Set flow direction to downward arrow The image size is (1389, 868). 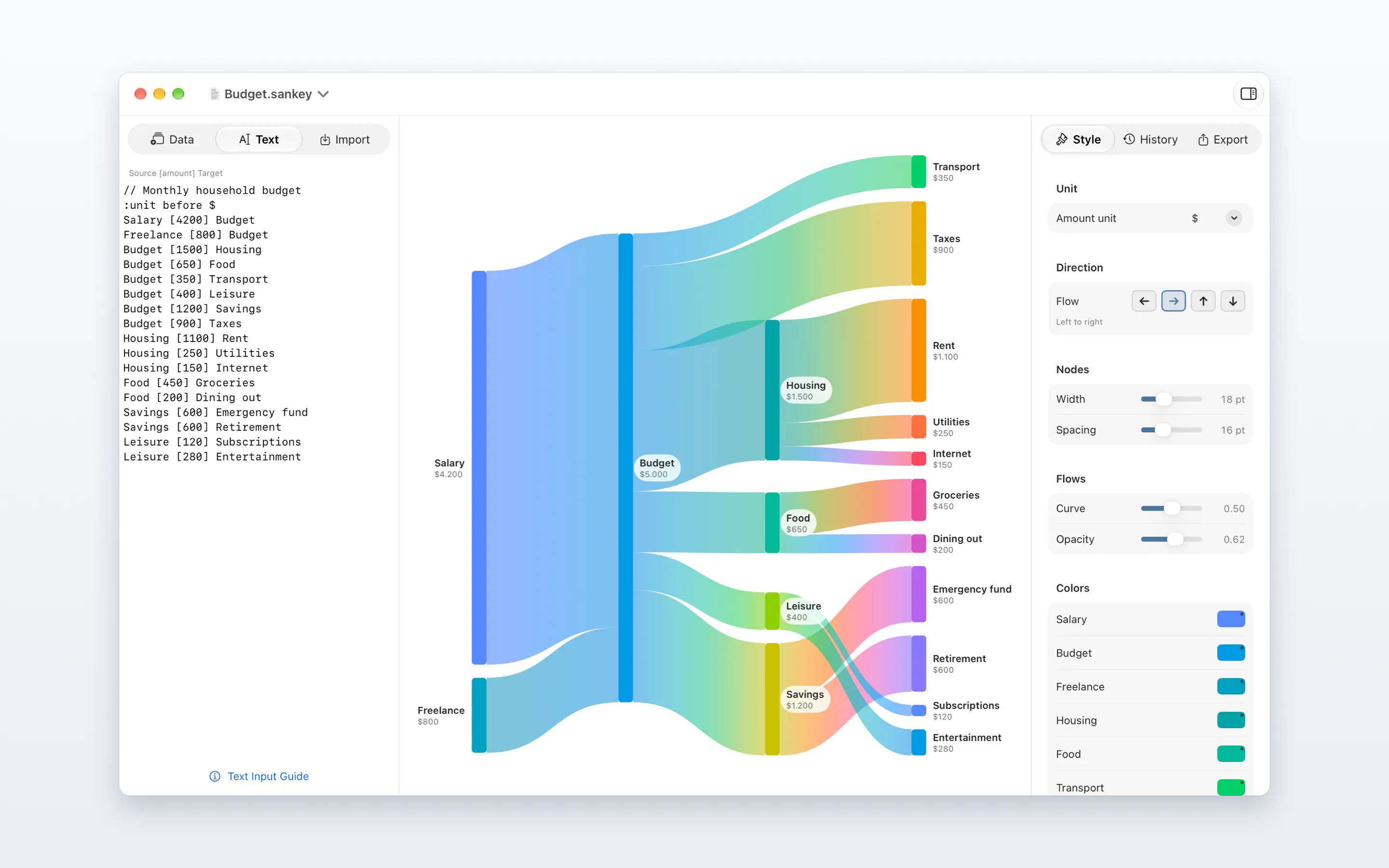tap(1232, 301)
